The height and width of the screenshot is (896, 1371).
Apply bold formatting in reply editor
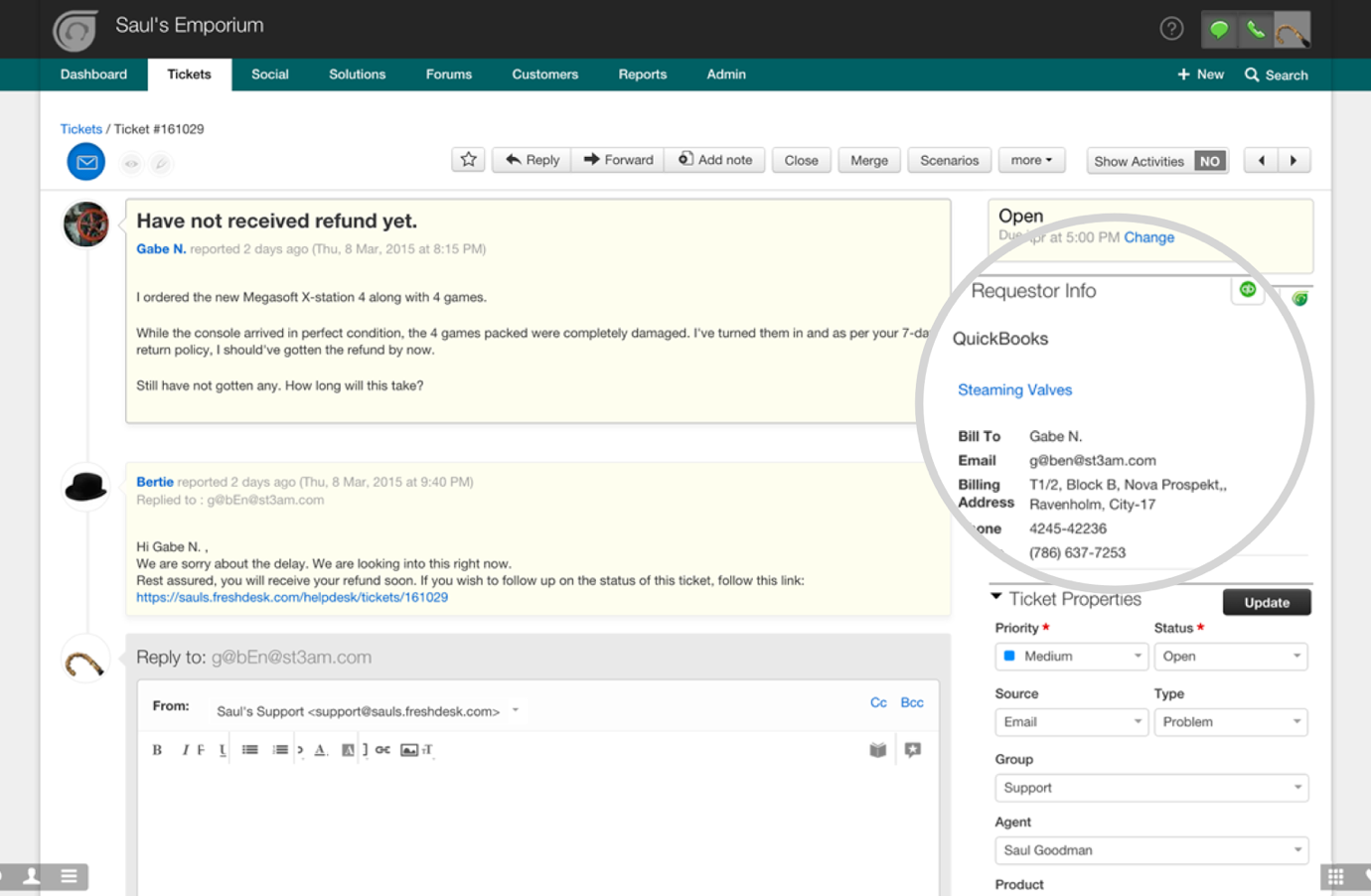(157, 750)
